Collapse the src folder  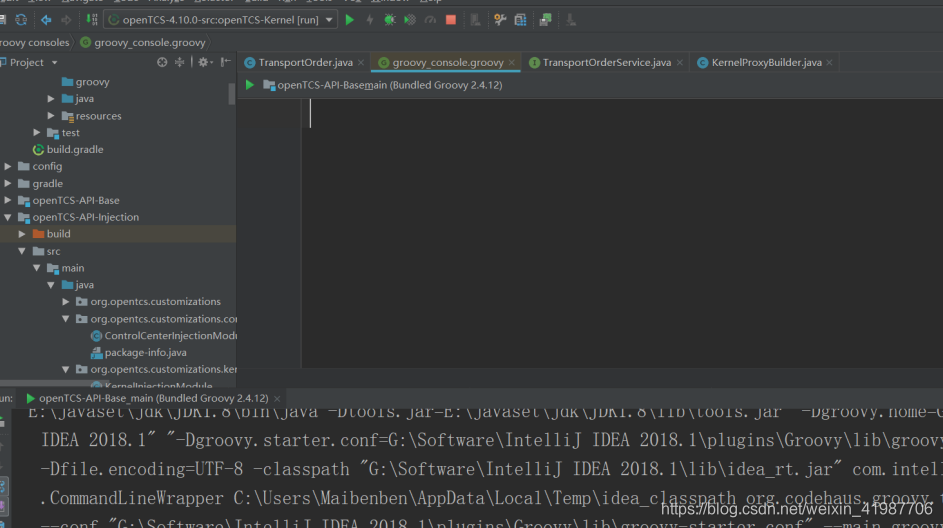click(x=22, y=251)
